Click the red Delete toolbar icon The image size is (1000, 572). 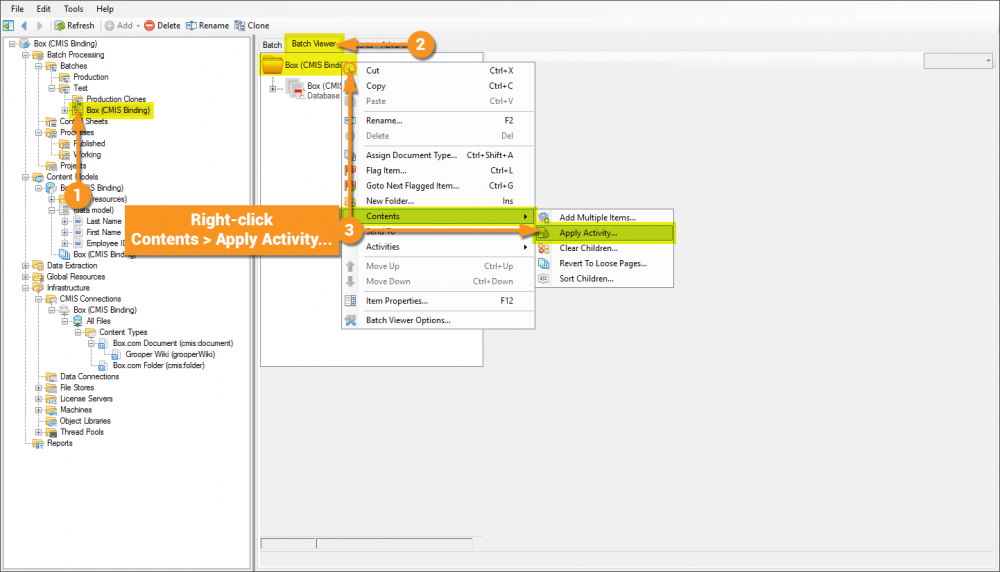(x=149, y=26)
